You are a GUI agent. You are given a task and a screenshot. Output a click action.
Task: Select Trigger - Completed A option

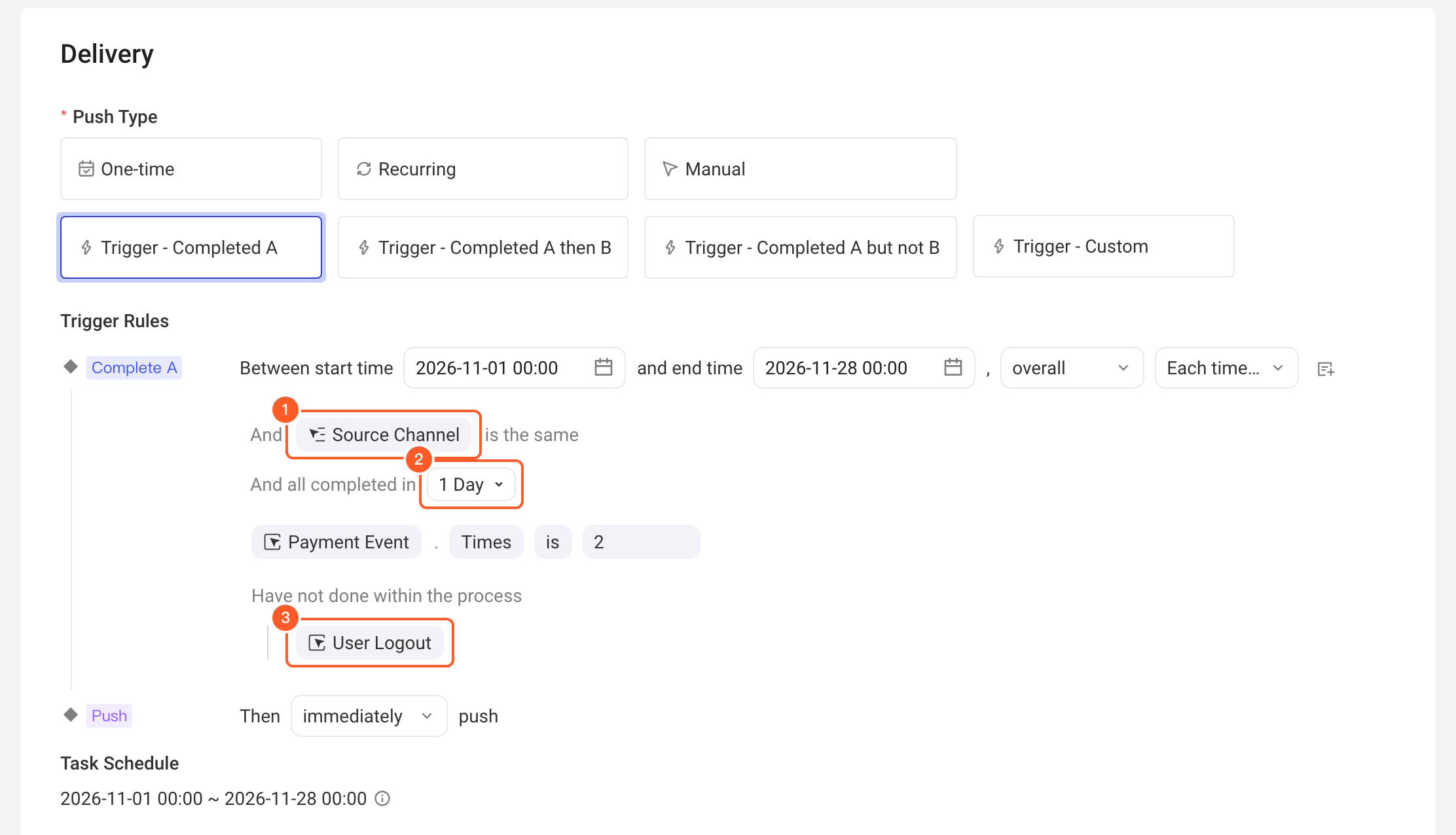tap(191, 247)
